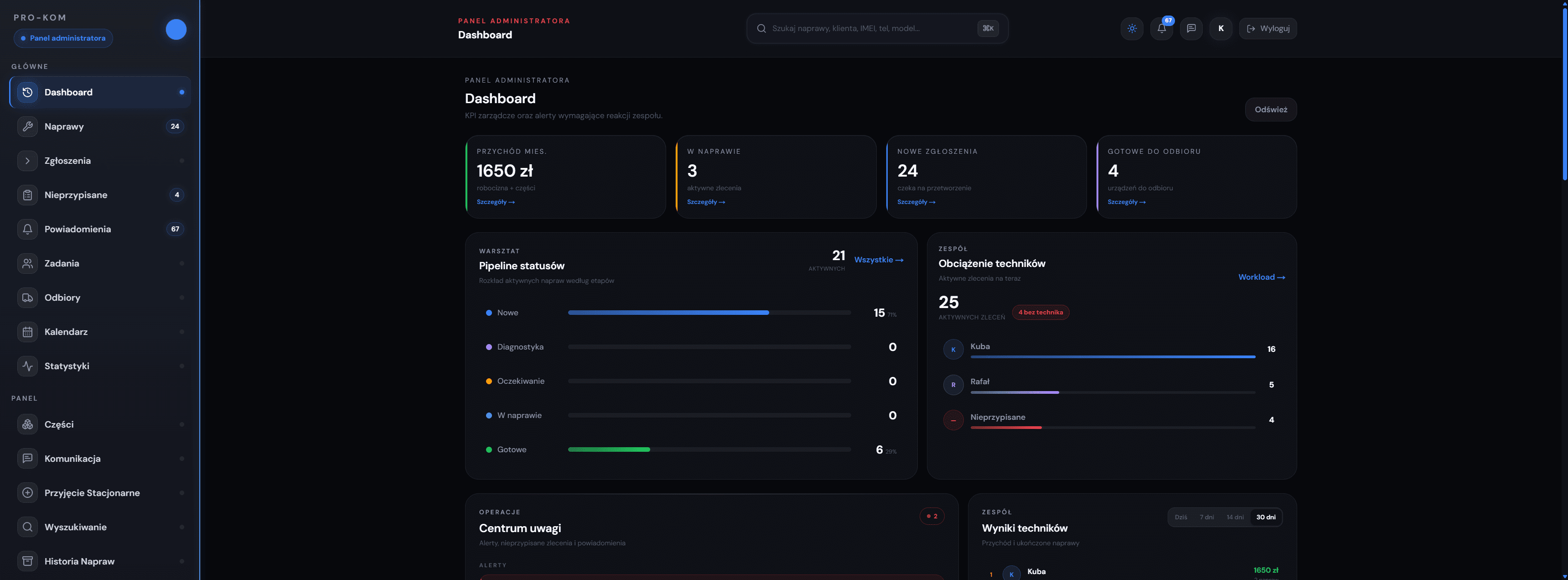Viewport: 1568px width, 580px height.
Task: Open Zadania people icon
Action: click(x=27, y=263)
